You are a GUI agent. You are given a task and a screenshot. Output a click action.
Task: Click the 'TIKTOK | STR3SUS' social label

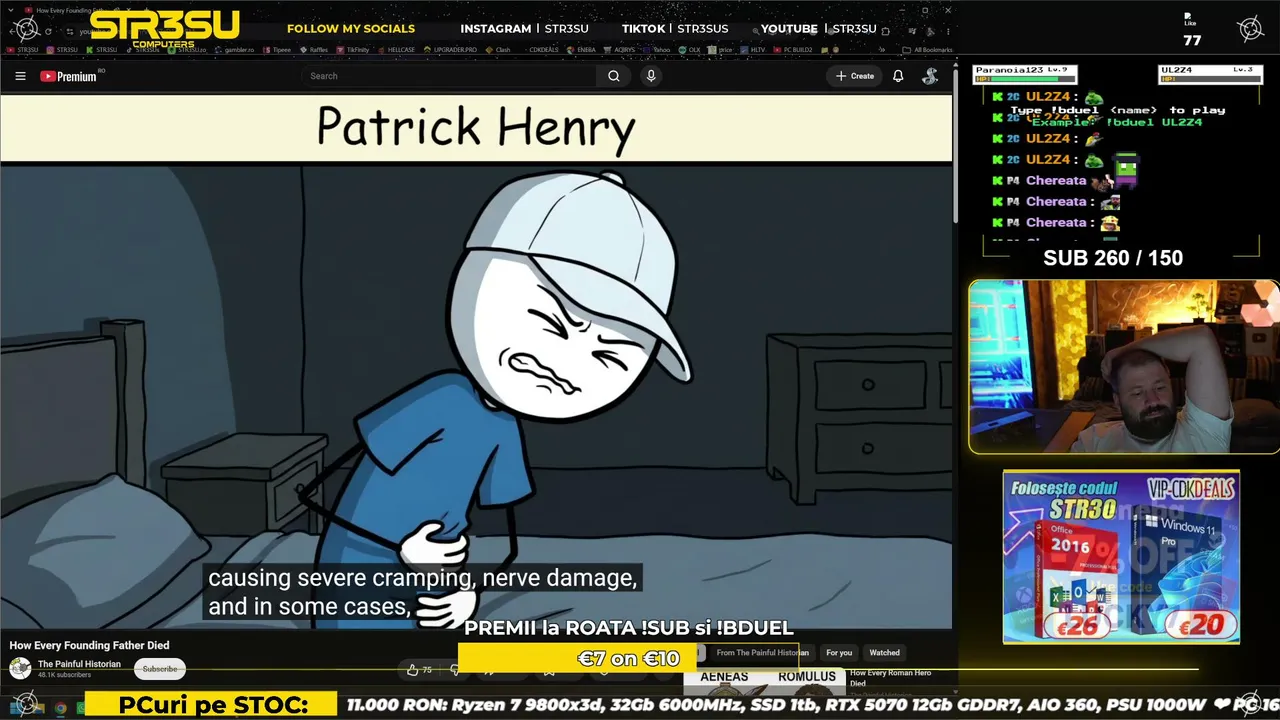pos(675,29)
